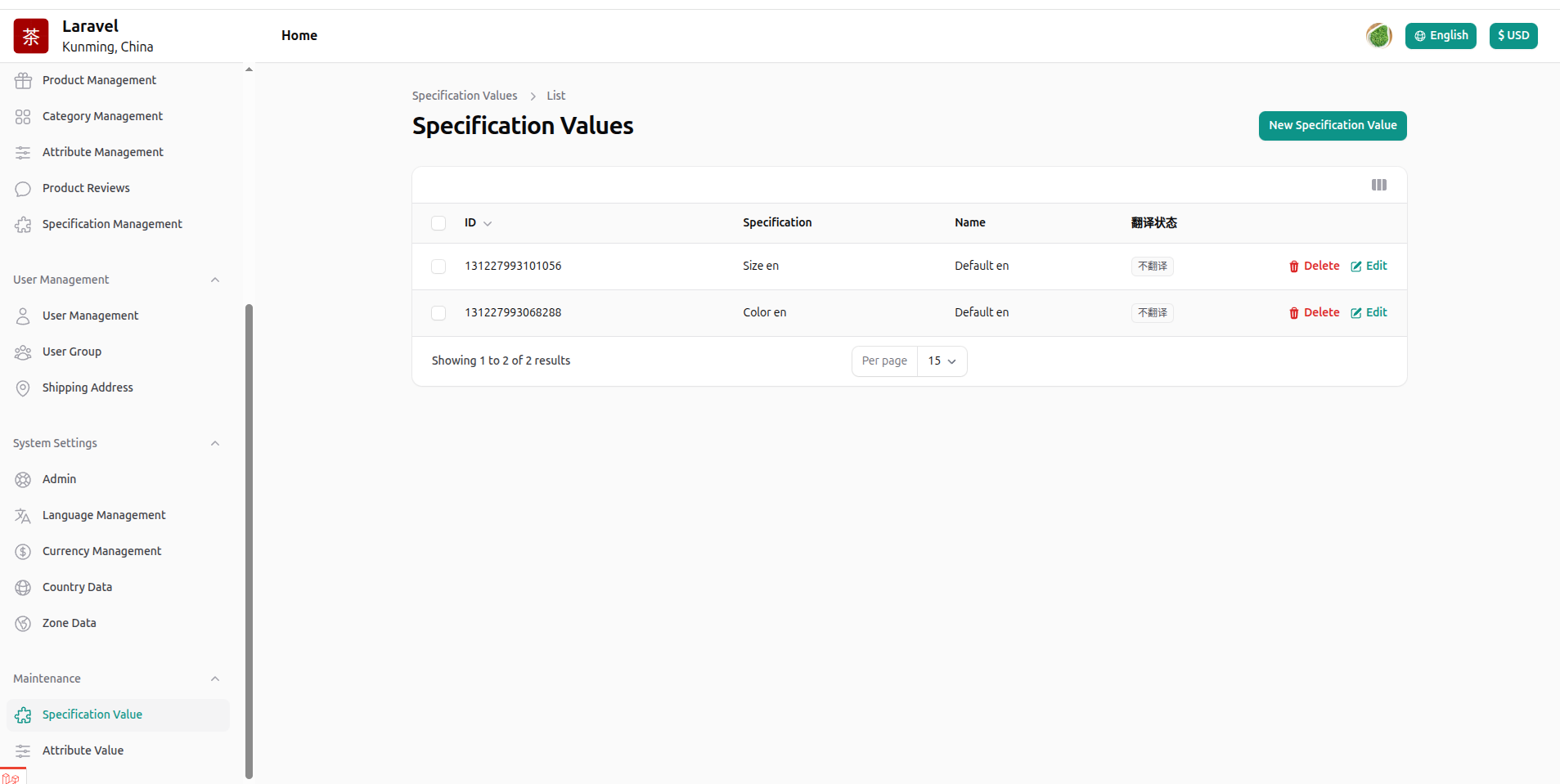The width and height of the screenshot is (1560, 784).
Task: Delete the Size en specification value
Action: tap(1314, 267)
